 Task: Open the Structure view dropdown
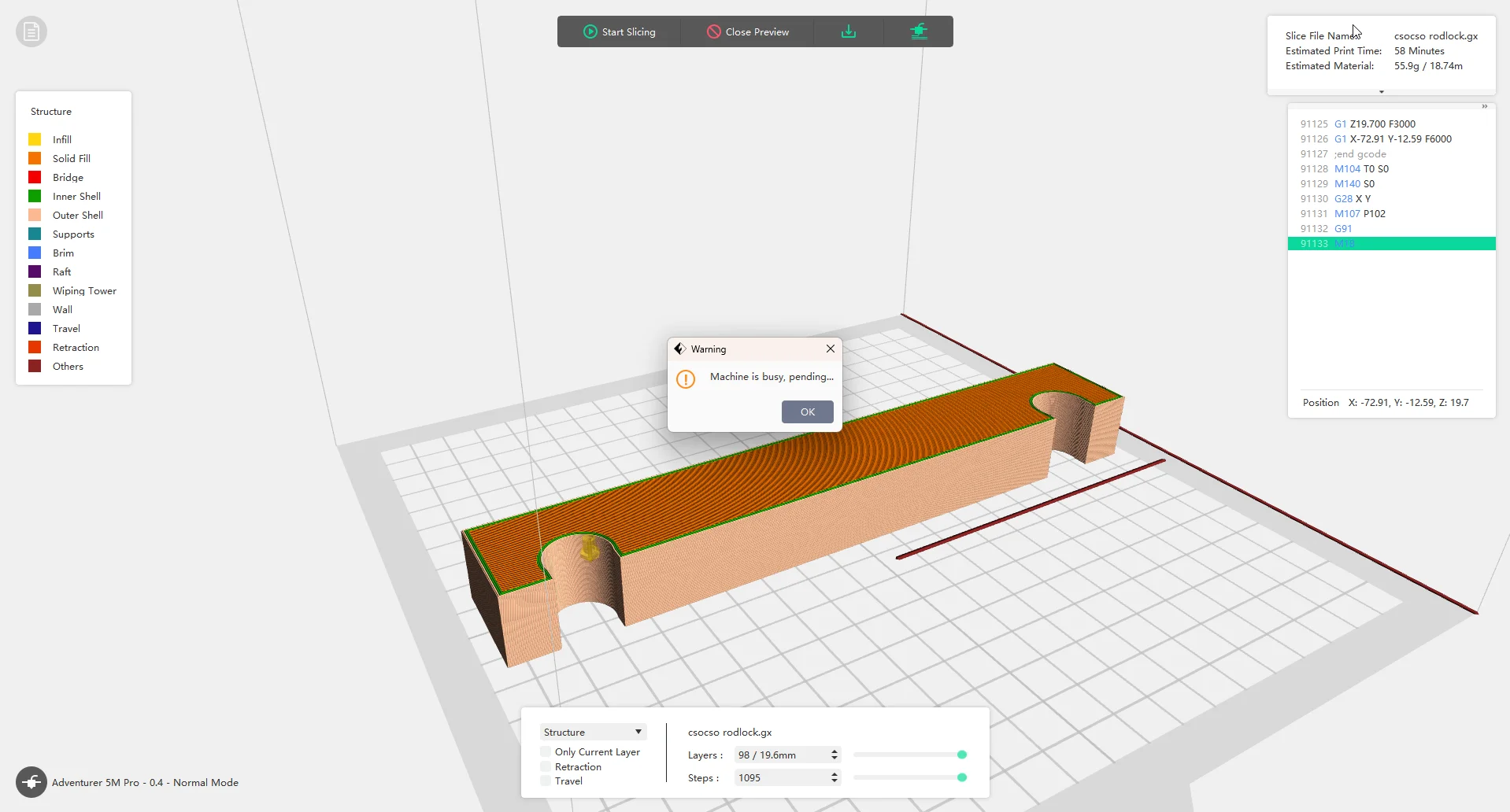(594, 732)
